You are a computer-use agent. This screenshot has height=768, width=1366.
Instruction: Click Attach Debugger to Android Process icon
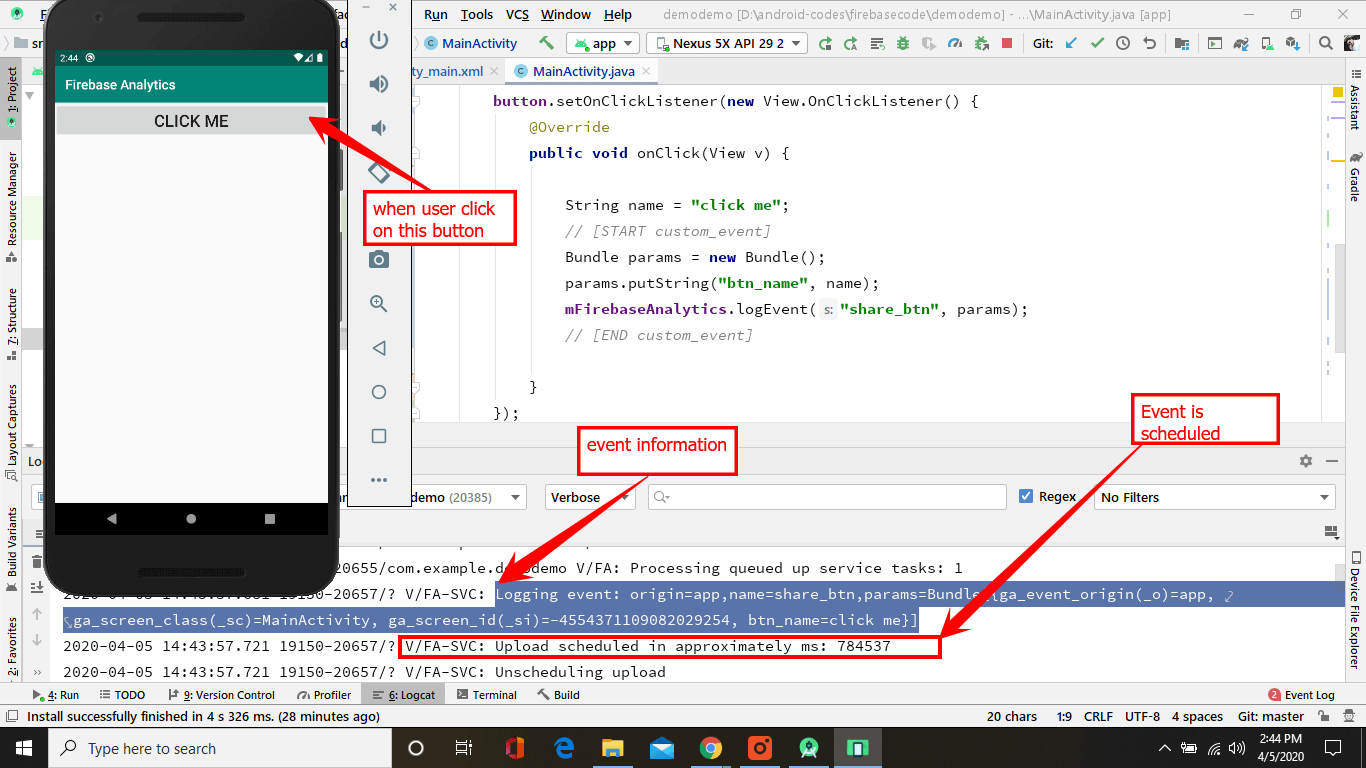click(x=981, y=43)
